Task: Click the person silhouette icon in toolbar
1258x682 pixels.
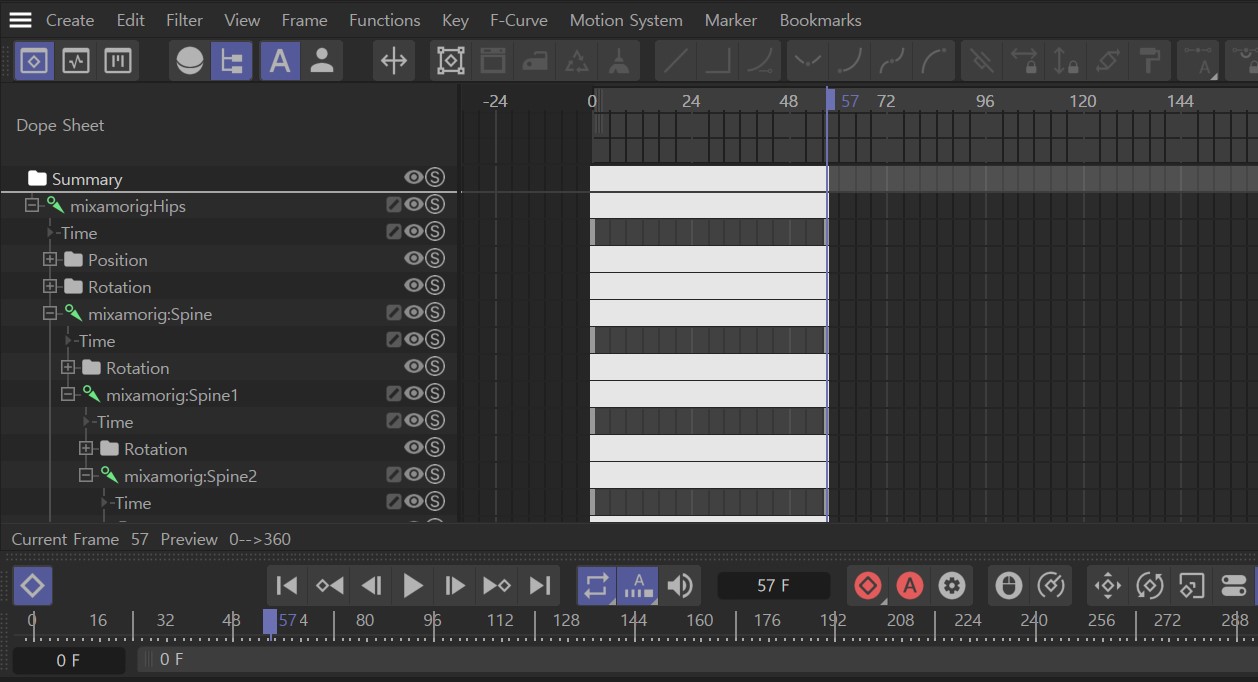Action: [x=322, y=61]
